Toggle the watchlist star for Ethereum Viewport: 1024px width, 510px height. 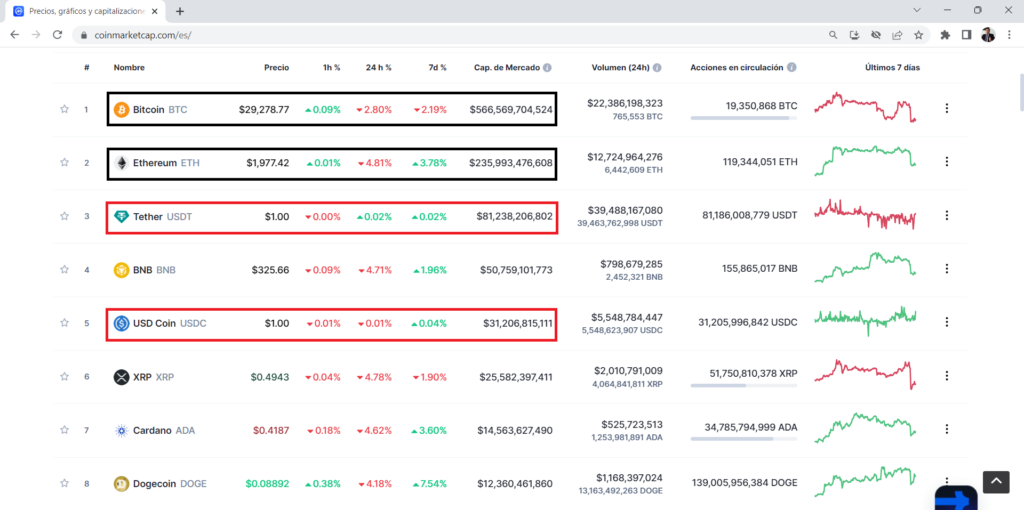(x=65, y=163)
